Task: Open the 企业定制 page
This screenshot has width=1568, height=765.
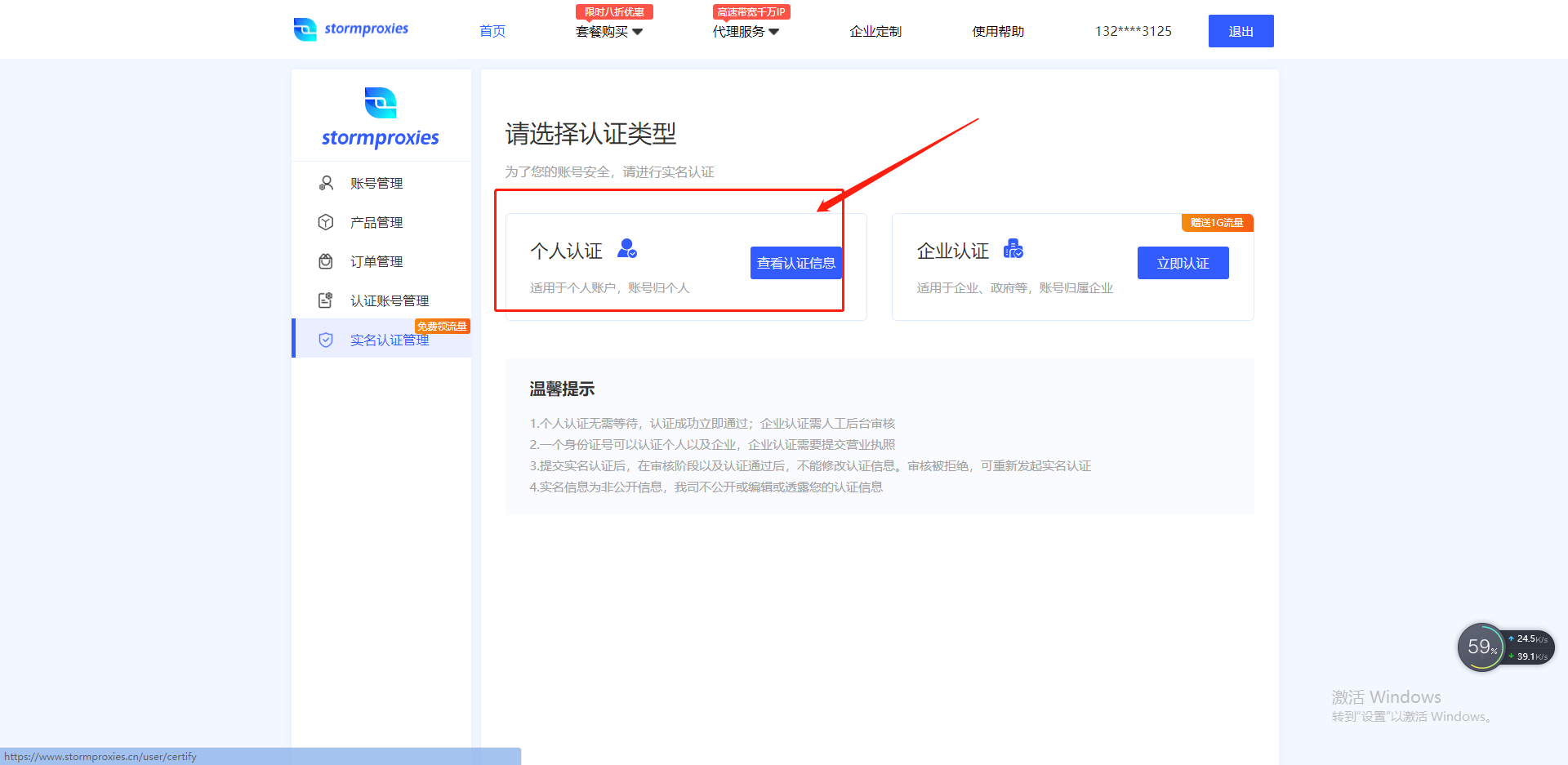Action: click(875, 31)
